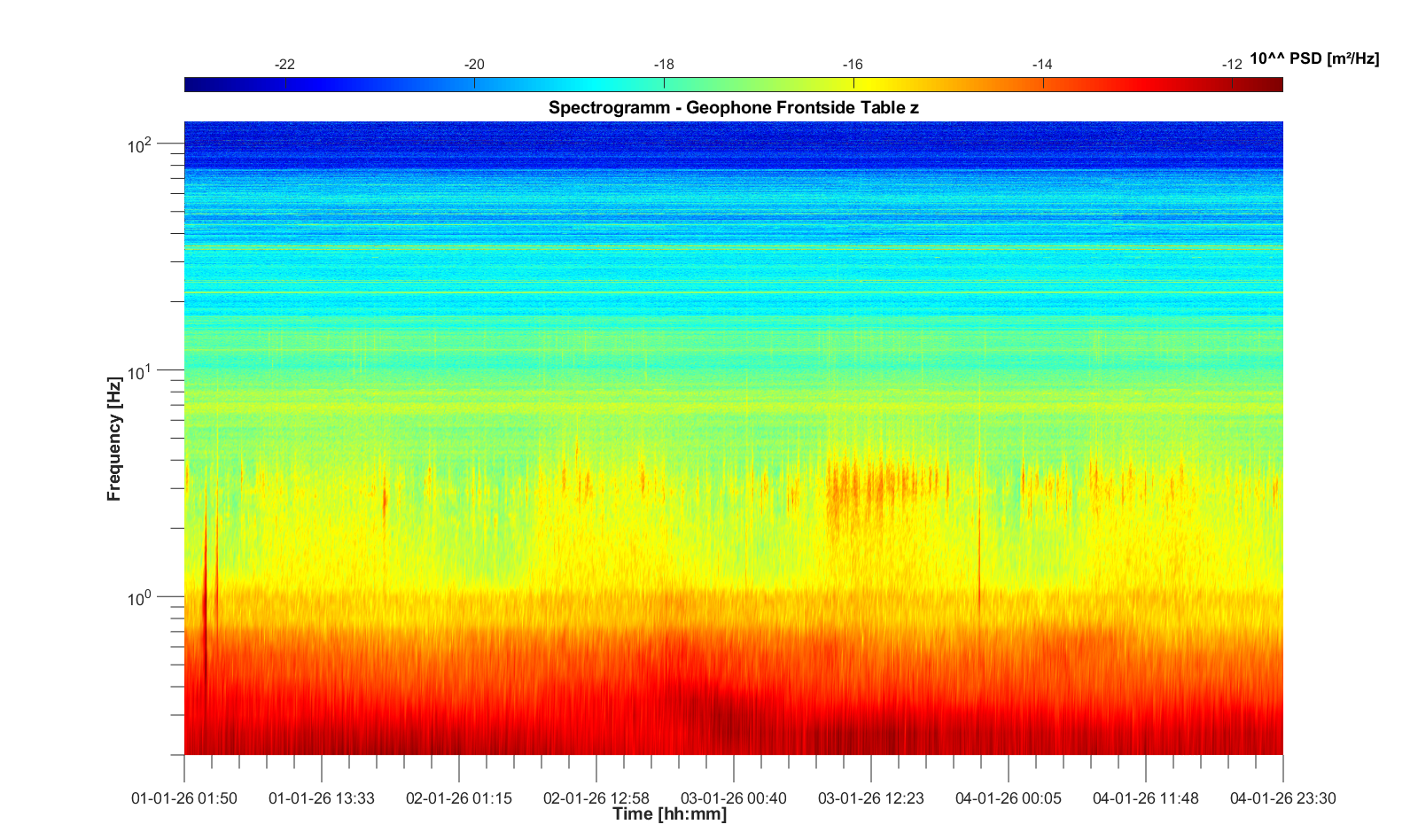Click the 'Frequency [Hz]' y-axis label
Screen dimensions: 1418x840
pos(113,439)
